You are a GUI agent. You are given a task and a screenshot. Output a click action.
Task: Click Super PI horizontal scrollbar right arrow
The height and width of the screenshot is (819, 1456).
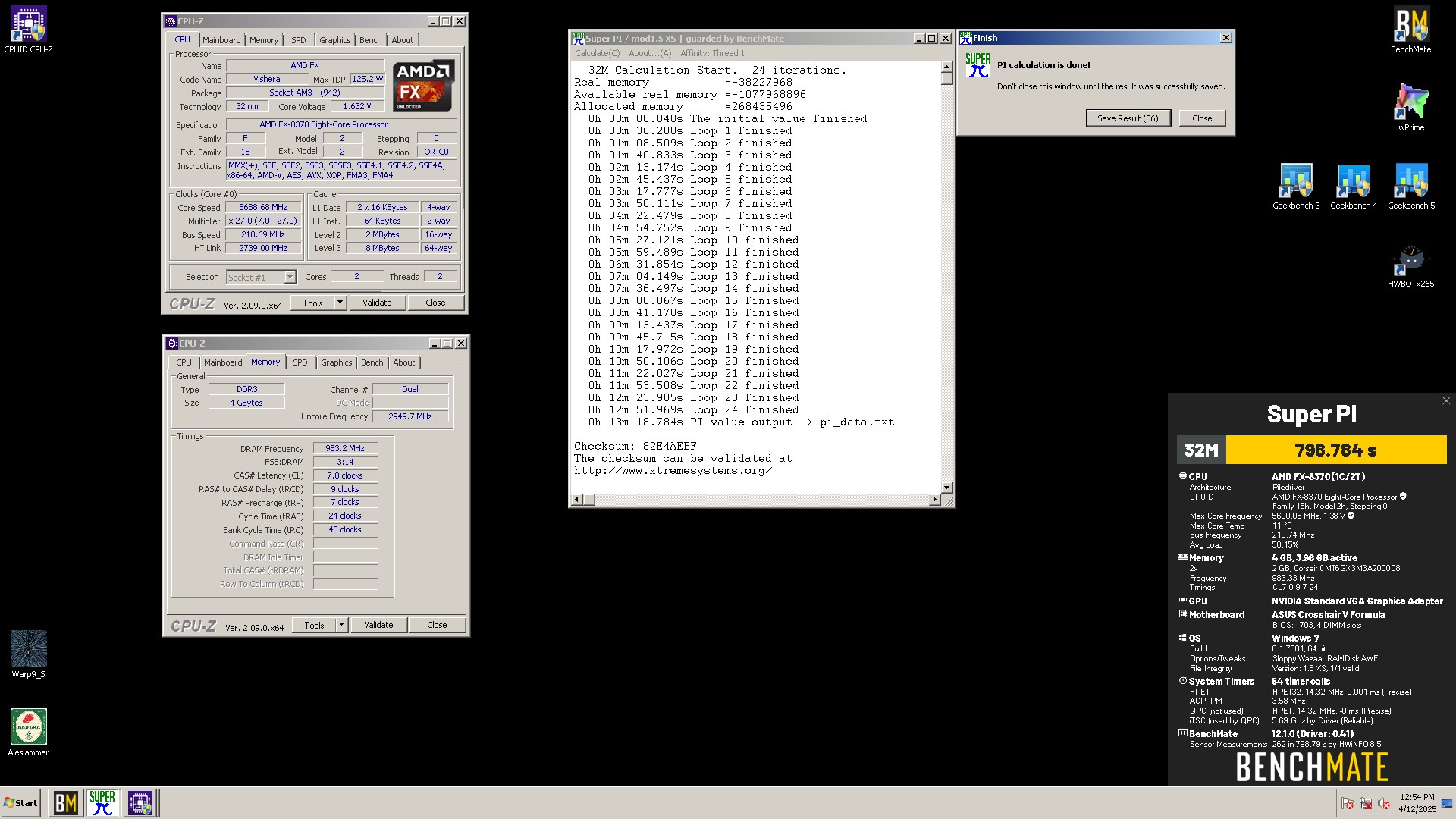pos(934,499)
